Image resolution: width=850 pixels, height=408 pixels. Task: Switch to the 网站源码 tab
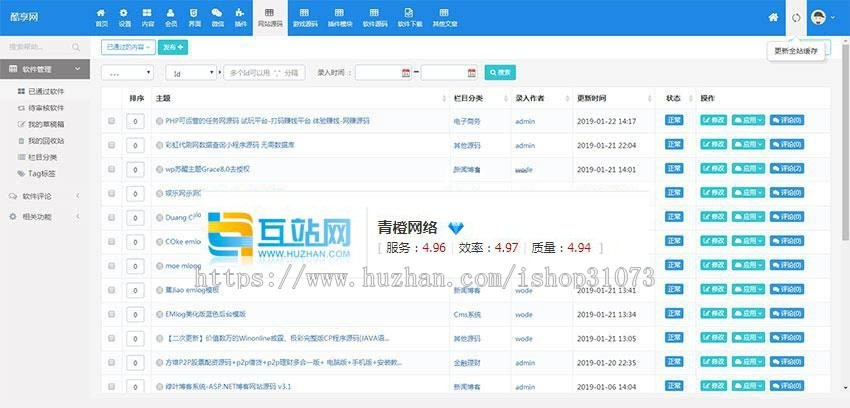(269, 18)
